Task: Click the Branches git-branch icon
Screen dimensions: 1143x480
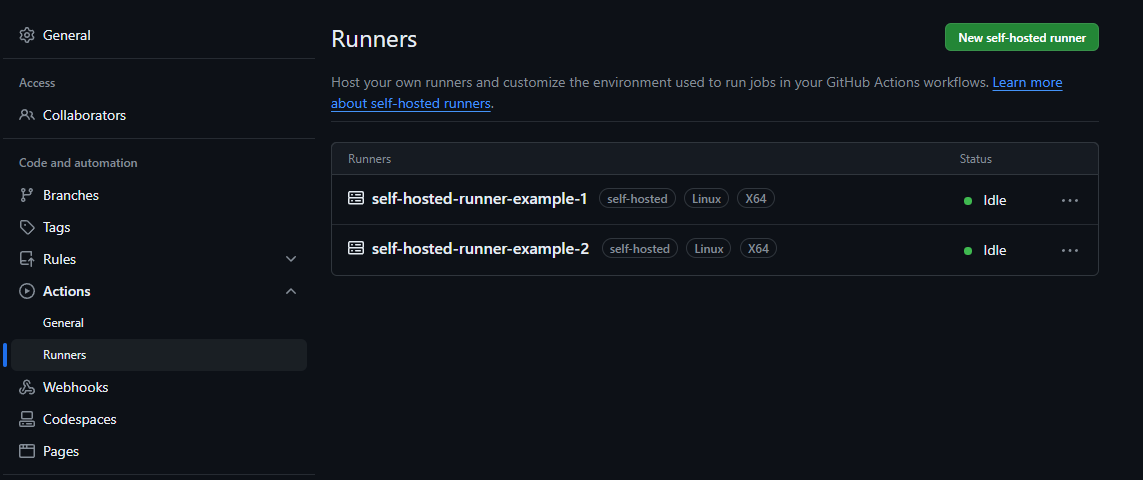Action: (x=27, y=195)
